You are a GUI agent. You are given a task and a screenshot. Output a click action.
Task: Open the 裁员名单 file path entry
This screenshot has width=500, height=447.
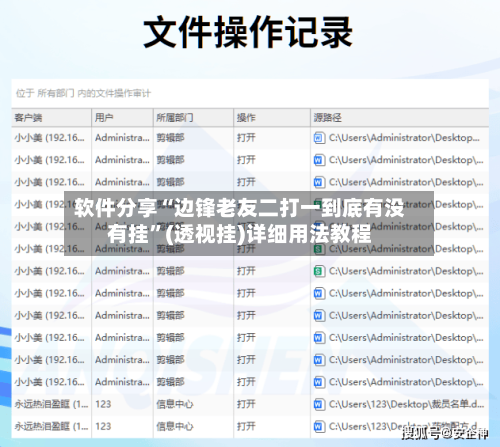(406, 404)
